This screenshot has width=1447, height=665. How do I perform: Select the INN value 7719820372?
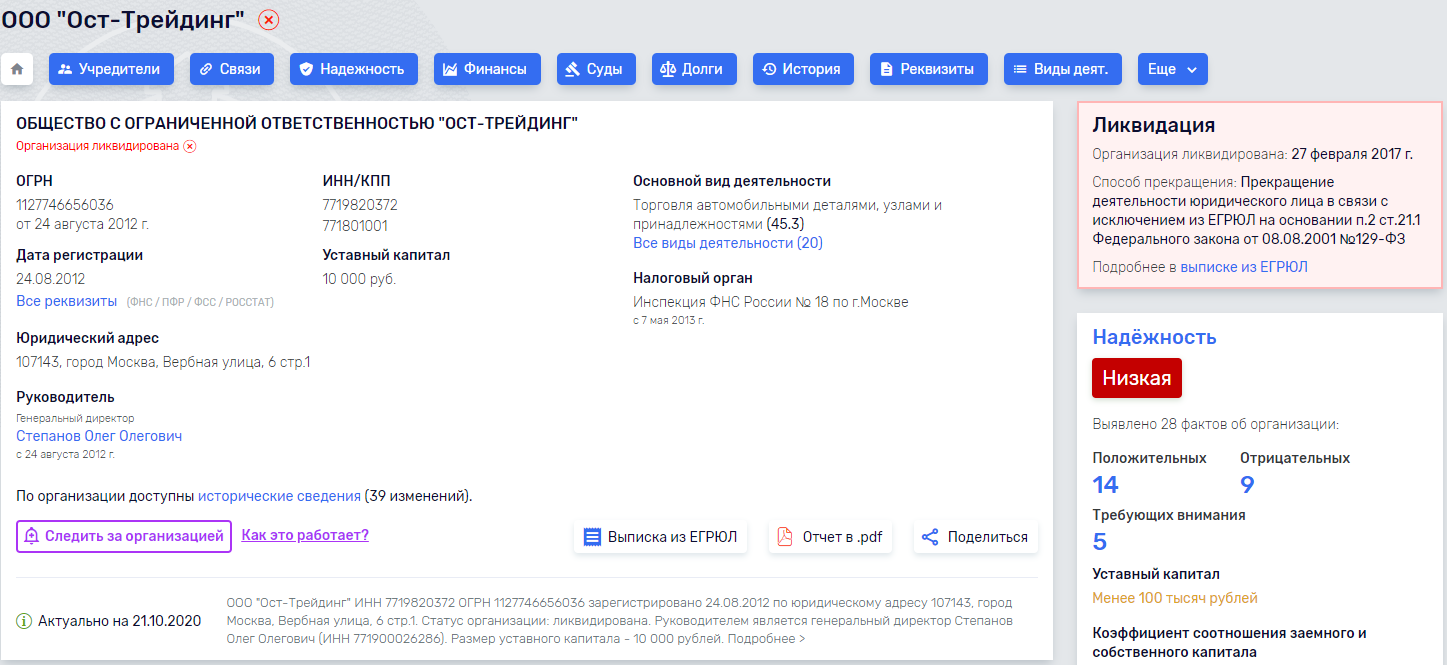click(x=360, y=205)
